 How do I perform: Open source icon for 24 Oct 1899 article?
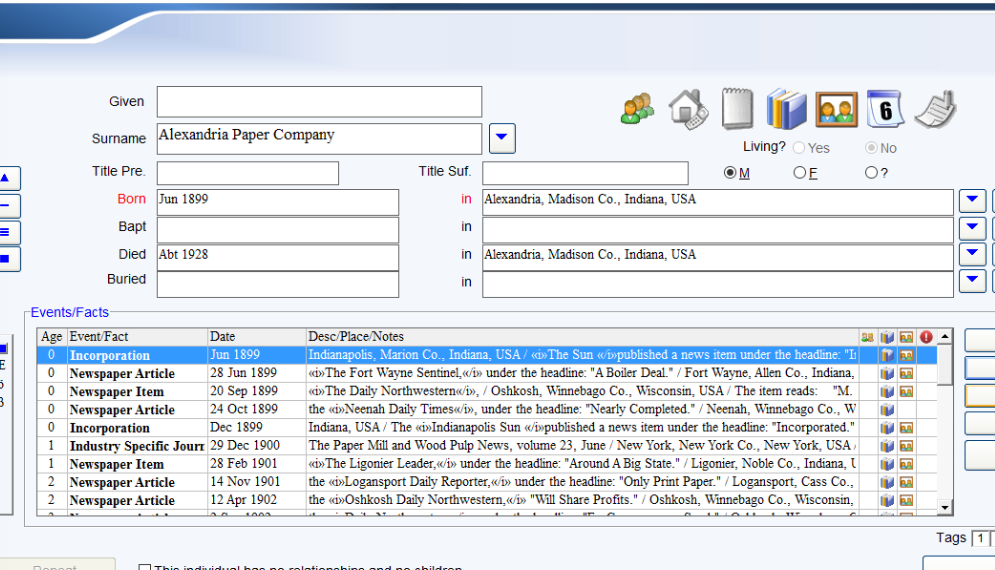point(887,409)
